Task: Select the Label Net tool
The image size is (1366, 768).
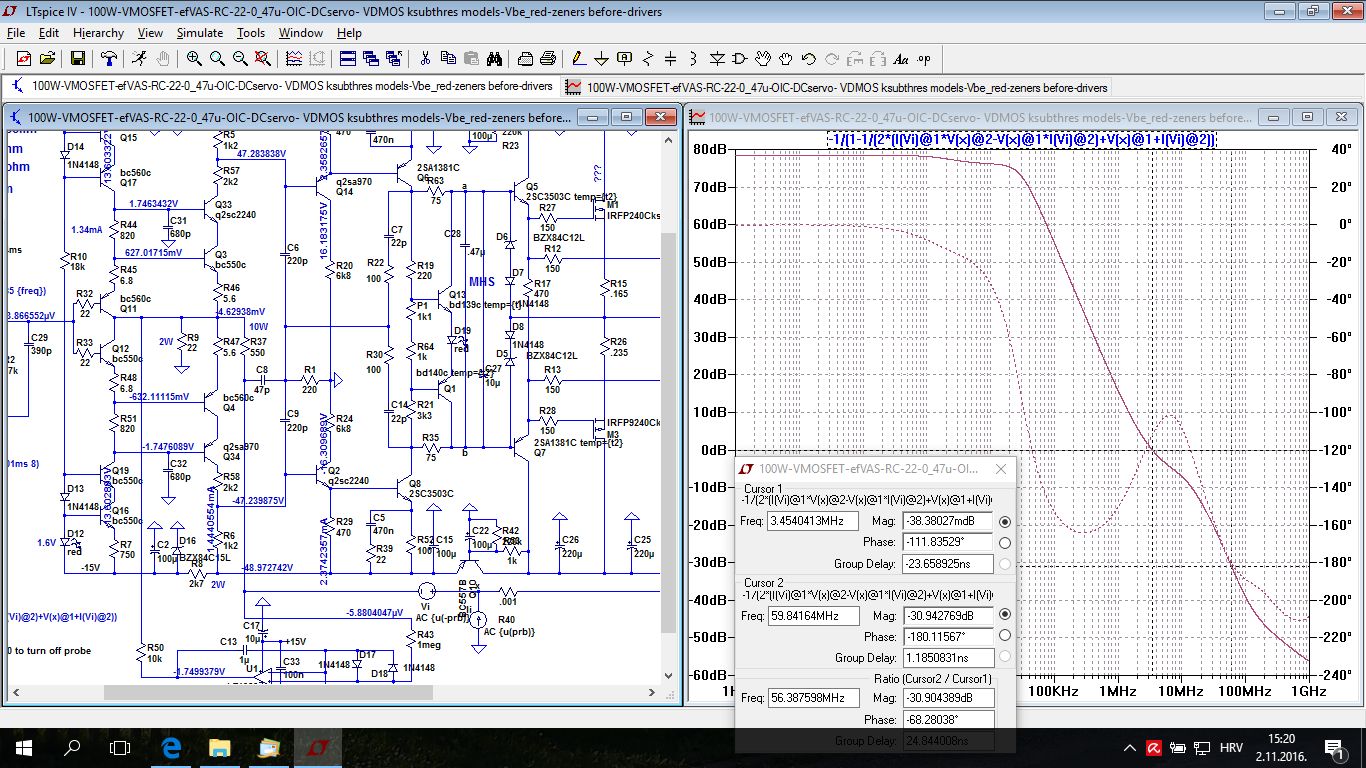Action: point(624,58)
